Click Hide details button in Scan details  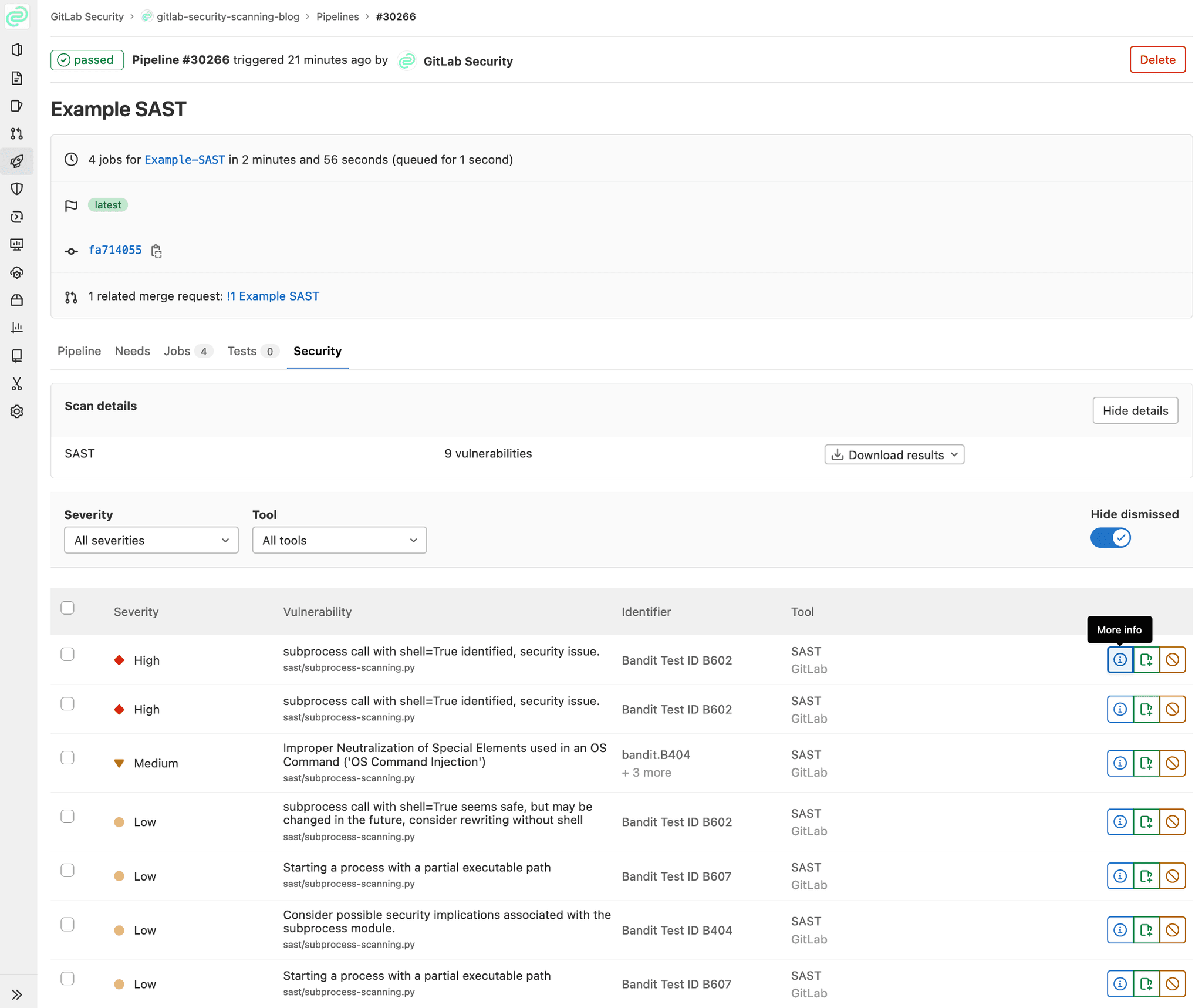coord(1135,410)
